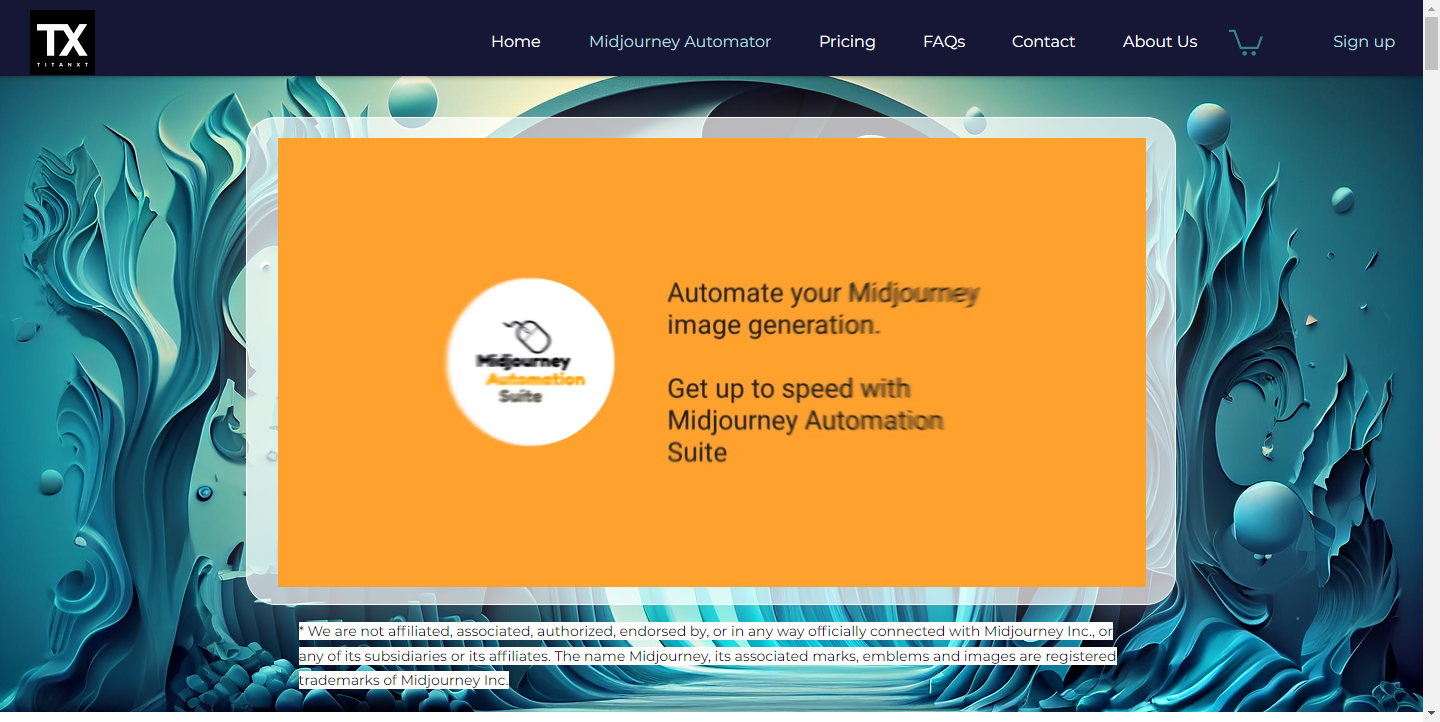The height and width of the screenshot is (722, 1440).
Task: Go to the Home page
Action: click(516, 42)
